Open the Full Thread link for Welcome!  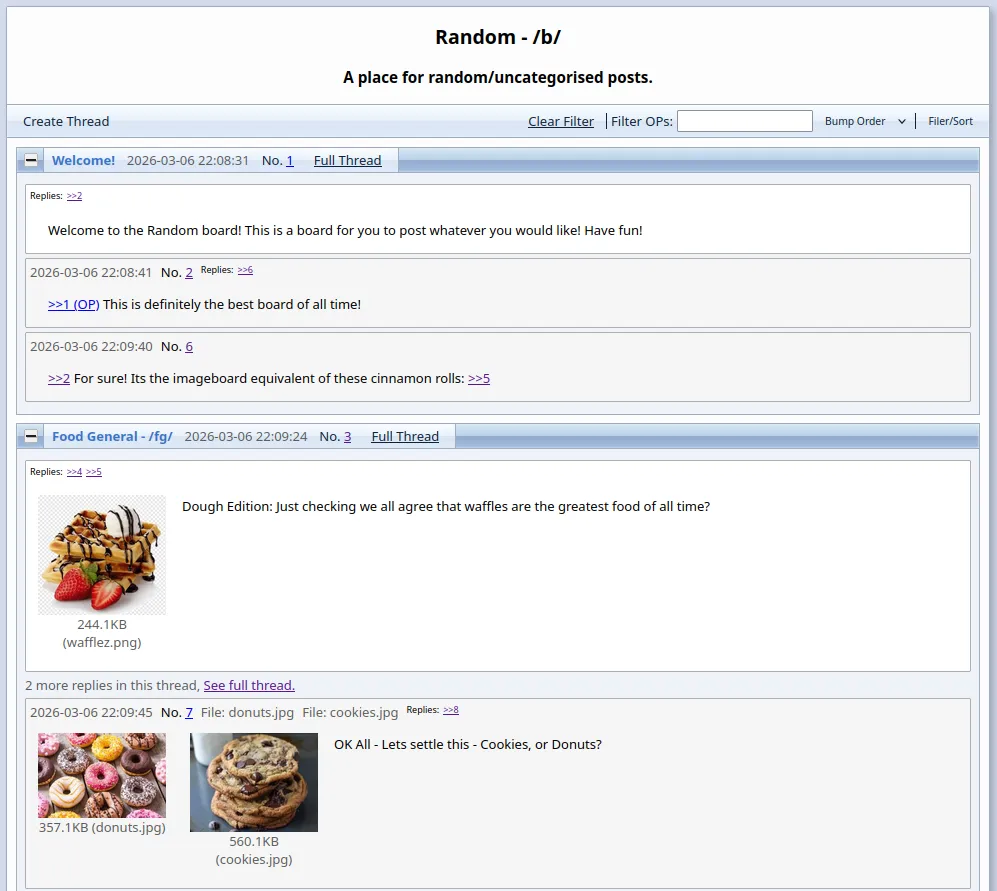[x=347, y=160]
